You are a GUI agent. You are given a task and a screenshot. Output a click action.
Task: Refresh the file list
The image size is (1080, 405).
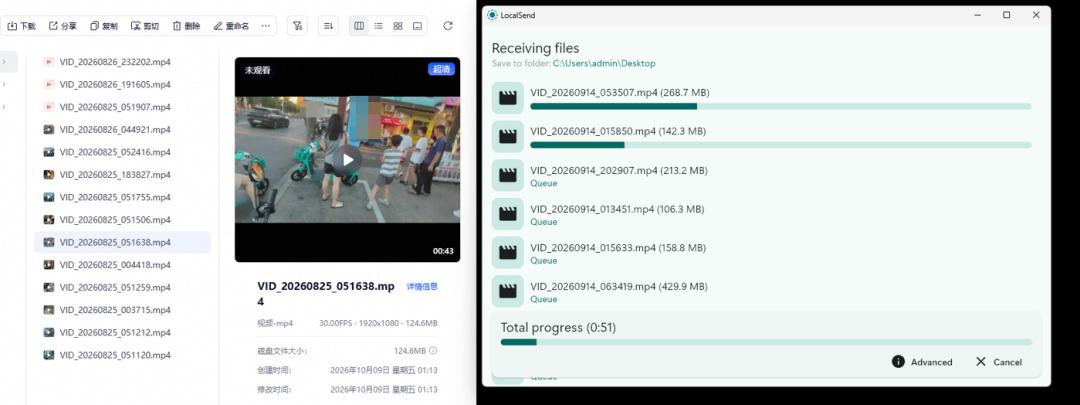click(448, 26)
